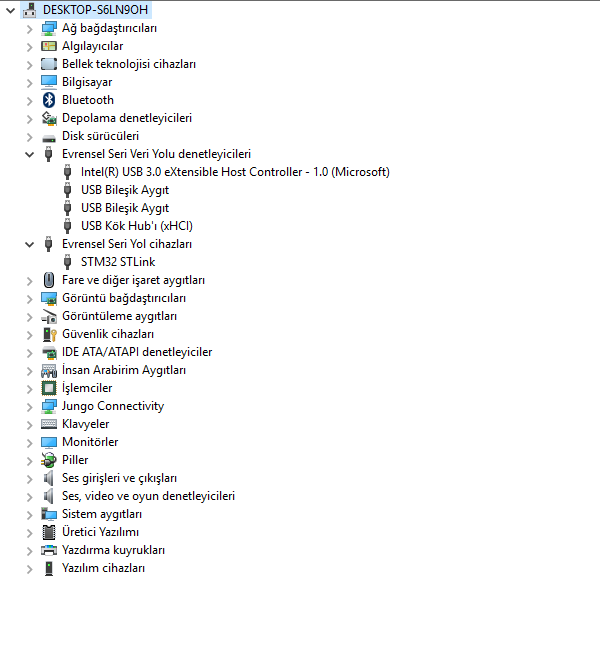Expand the İşlemciler category
Viewport: 600px width, 671px height.
[29, 389]
